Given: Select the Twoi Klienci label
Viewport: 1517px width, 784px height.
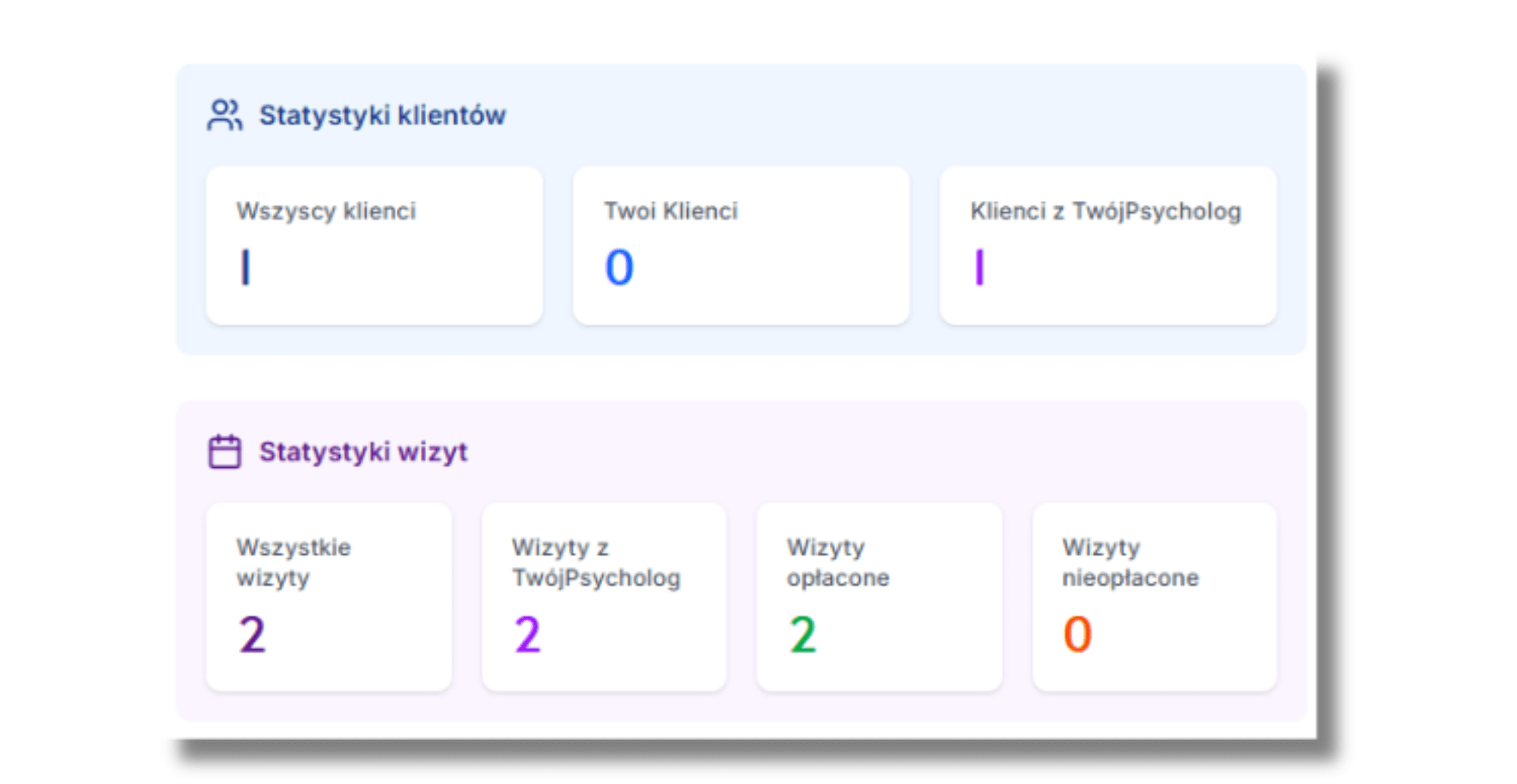Looking at the screenshot, I should (671, 211).
